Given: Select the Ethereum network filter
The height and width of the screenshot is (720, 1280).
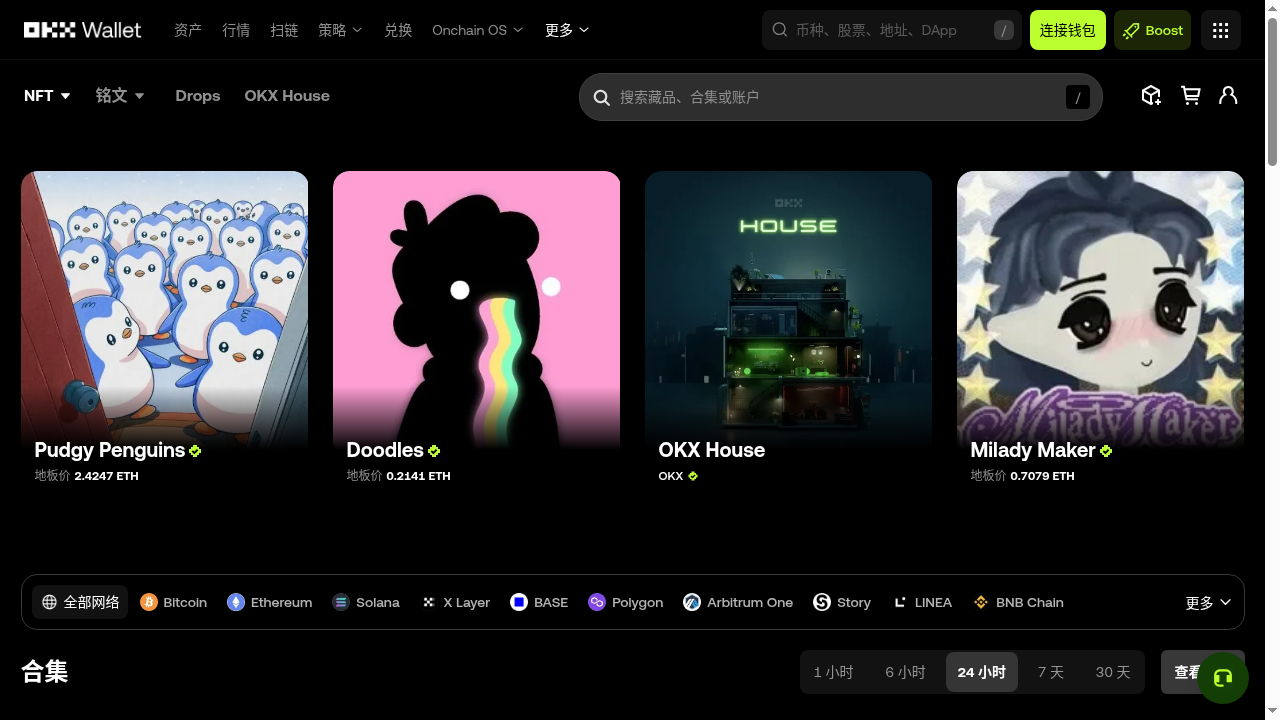Looking at the screenshot, I should [270, 602].
